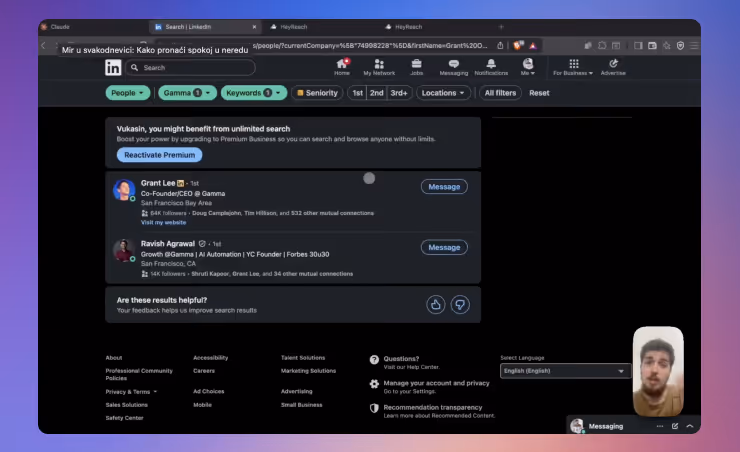Click the address bar URL
740x452 pixels.
click(x=370, y=46)
